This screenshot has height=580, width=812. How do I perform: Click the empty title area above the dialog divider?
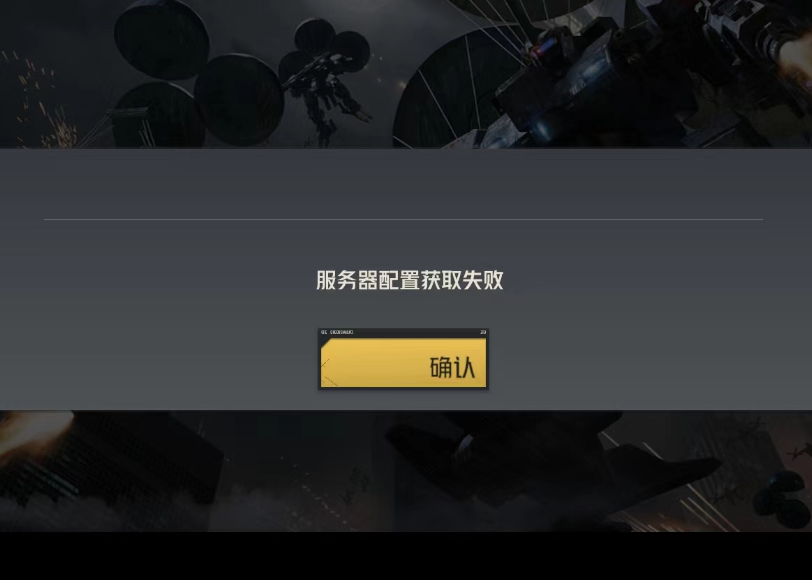pyautogui.click(x=403, y=184)
